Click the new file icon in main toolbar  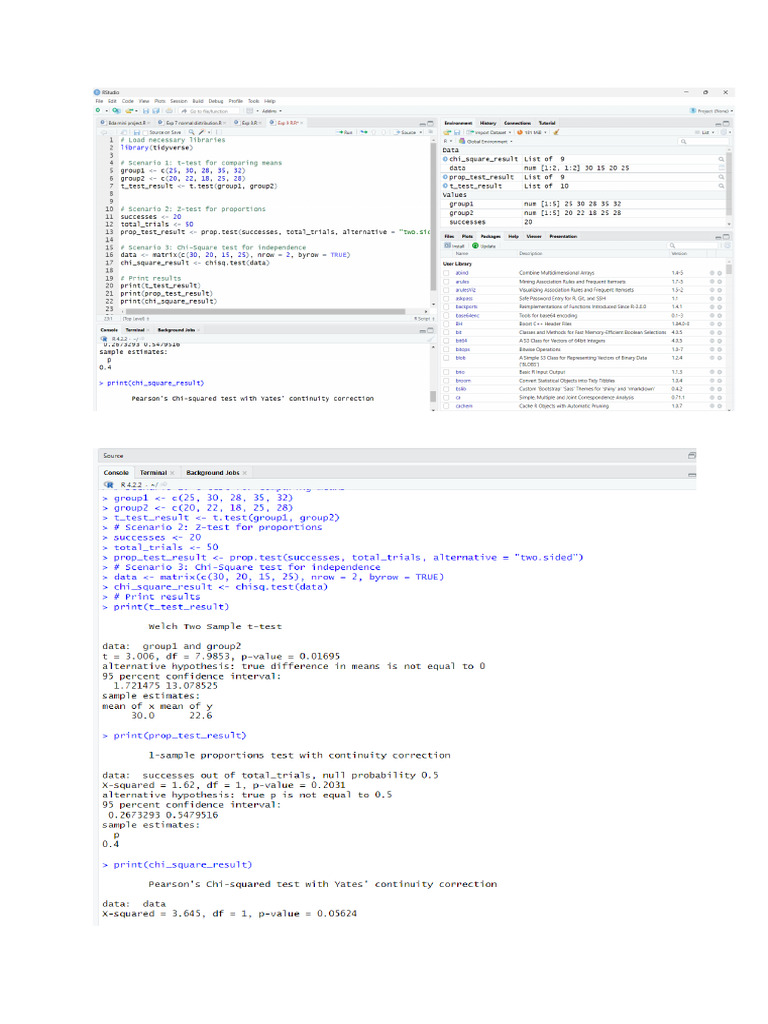coord(98,111)
